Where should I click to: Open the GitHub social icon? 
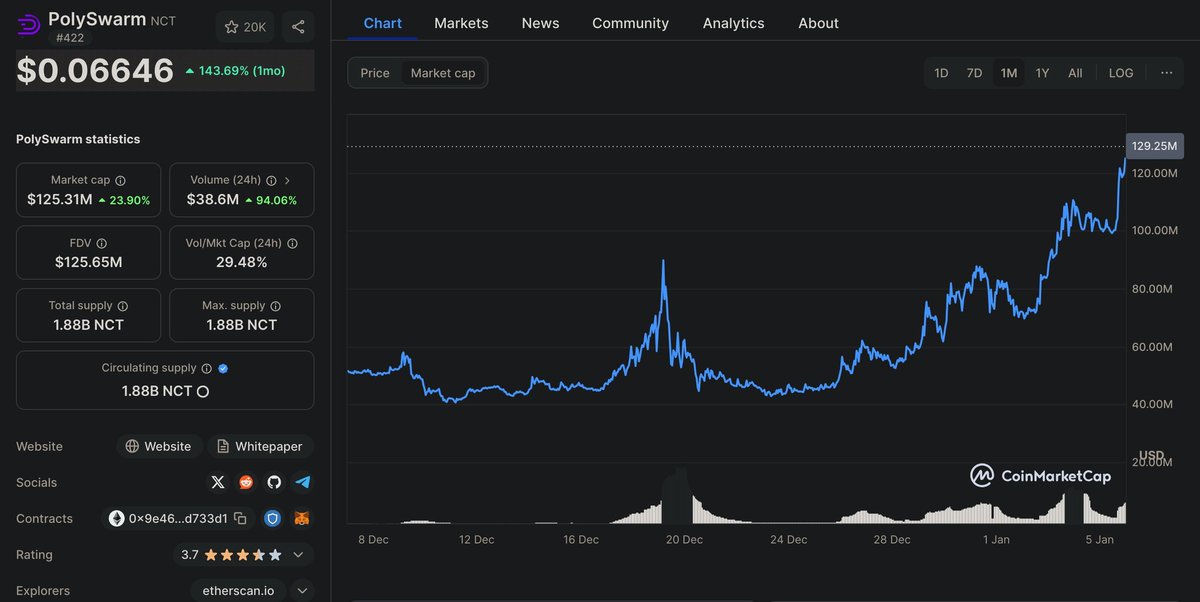pos(274,482)
